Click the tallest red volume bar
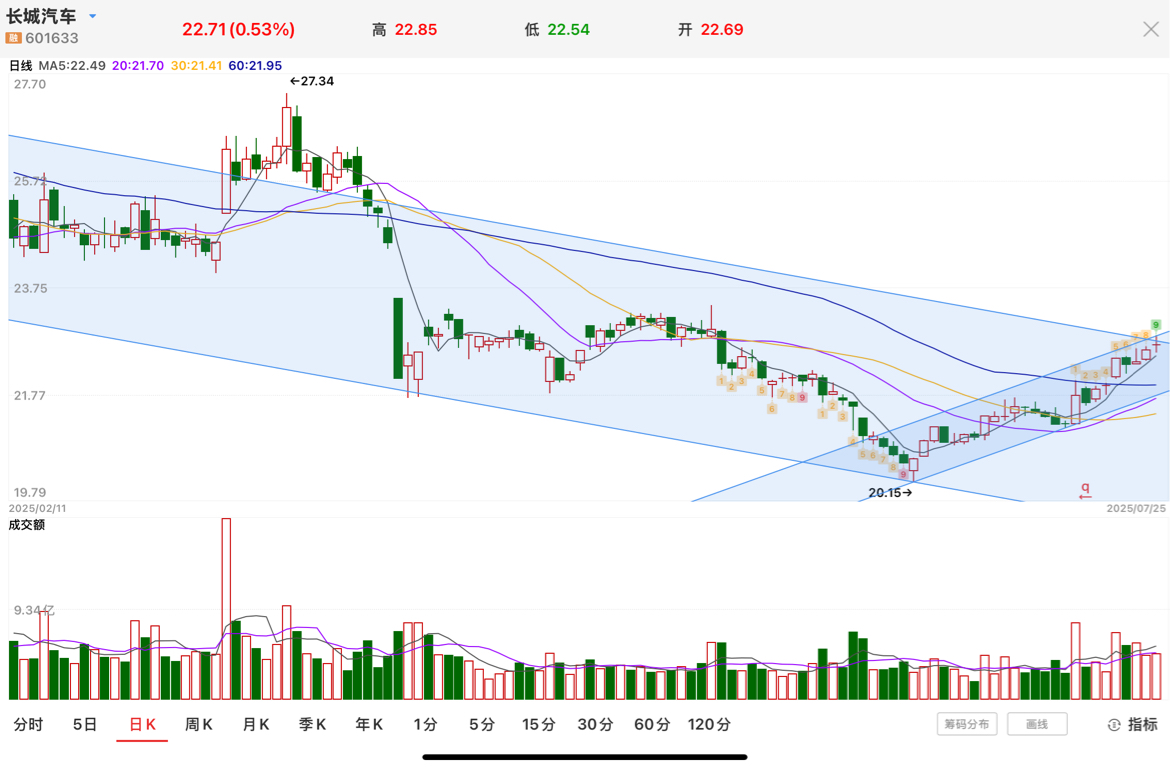This screenshot has width=1170, height=768. coord(226,608)
